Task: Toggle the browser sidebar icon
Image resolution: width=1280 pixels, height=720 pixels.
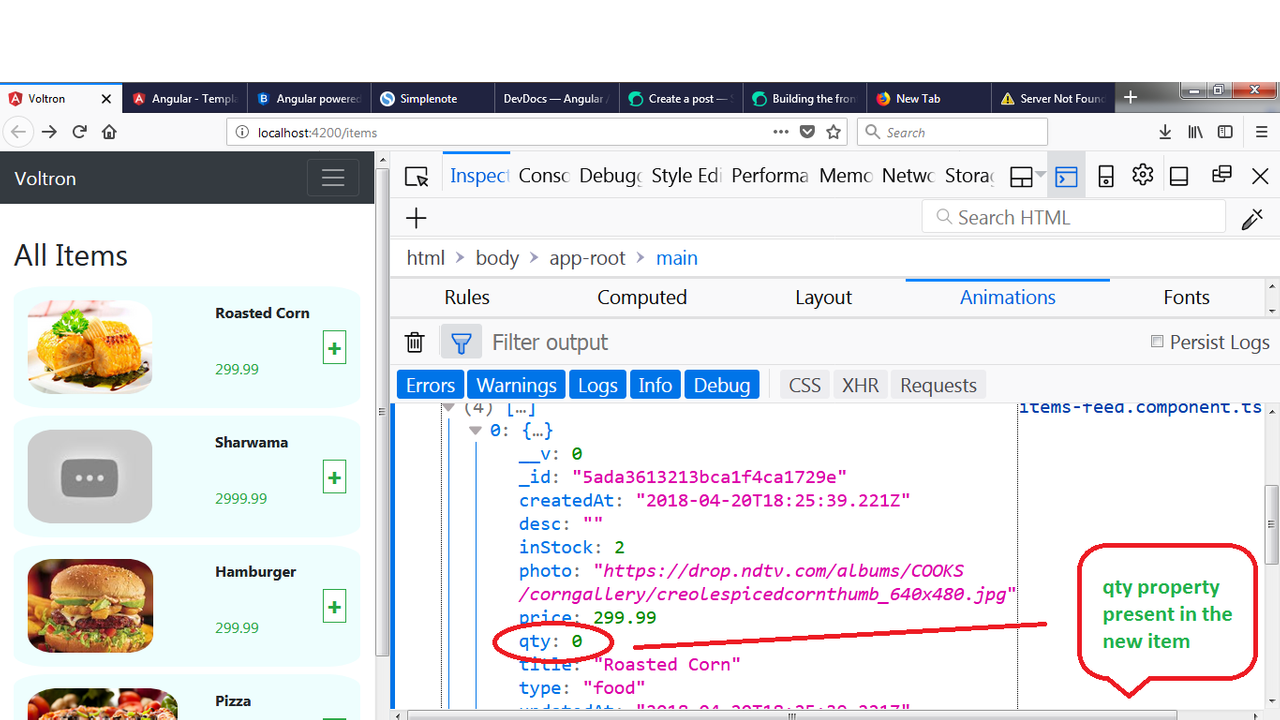Action: (1225, 132)
